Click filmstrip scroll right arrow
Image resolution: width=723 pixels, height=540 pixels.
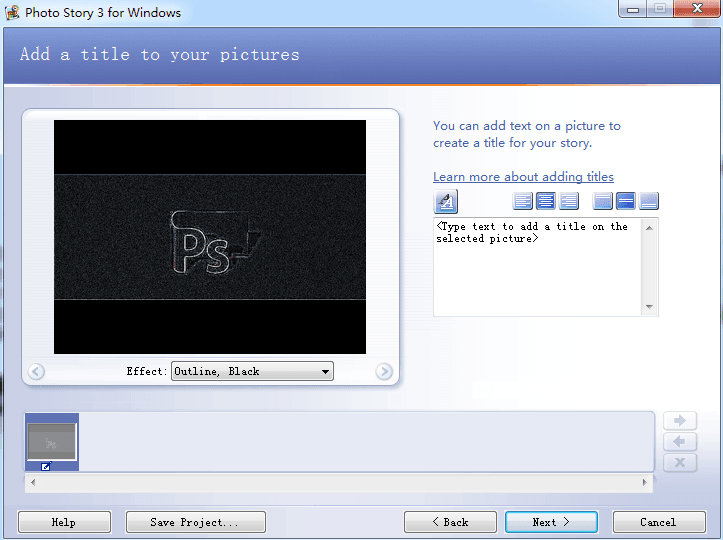[x=645, y=482]
